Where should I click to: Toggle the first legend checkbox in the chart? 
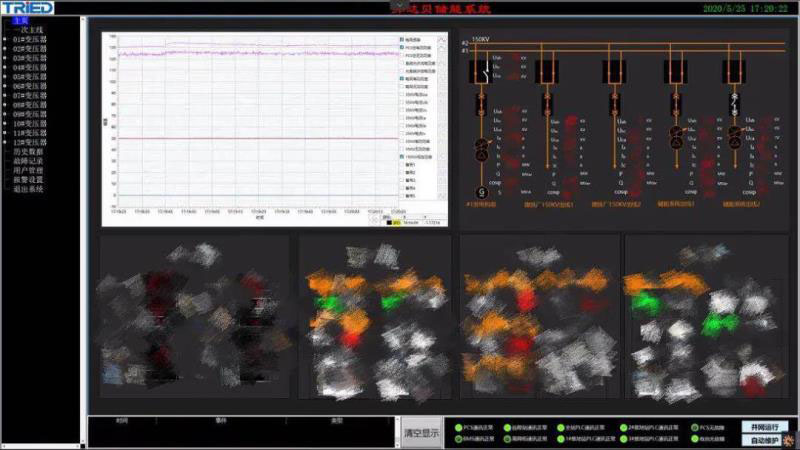[x=401, y=39]
